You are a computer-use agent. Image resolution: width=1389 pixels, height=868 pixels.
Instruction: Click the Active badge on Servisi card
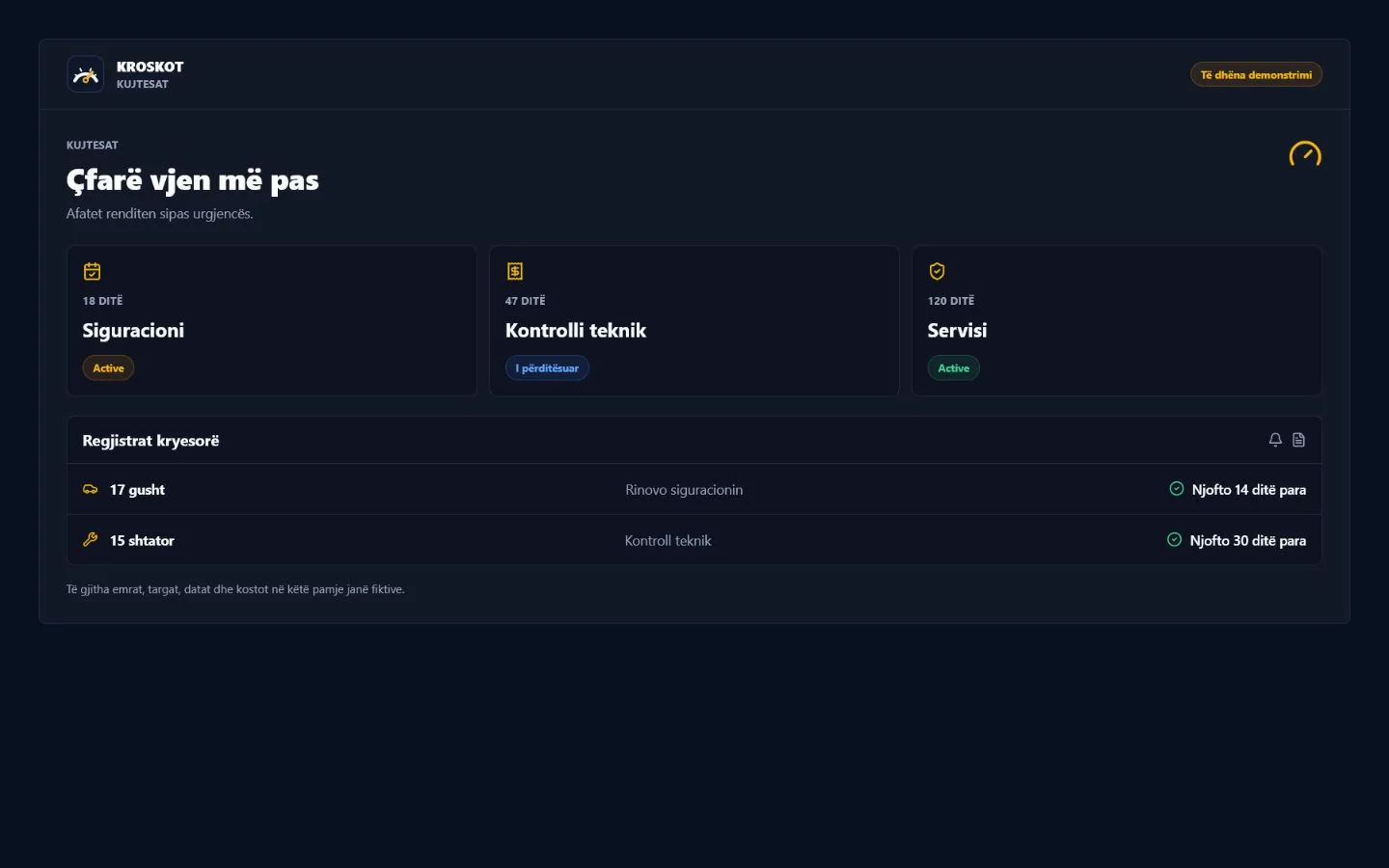pyautogui.click(x=953, y=368)
